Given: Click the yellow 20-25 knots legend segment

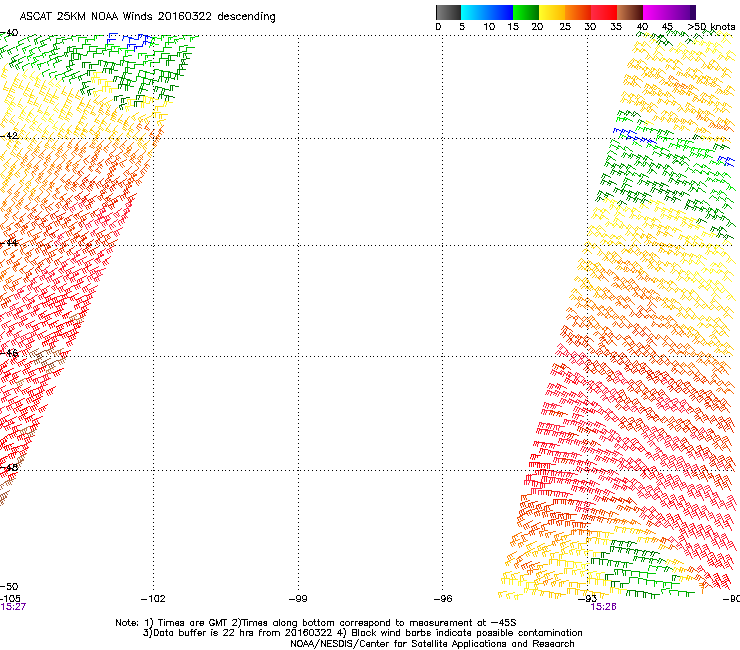Looking at the screenshot, I should tap(552, 12).
